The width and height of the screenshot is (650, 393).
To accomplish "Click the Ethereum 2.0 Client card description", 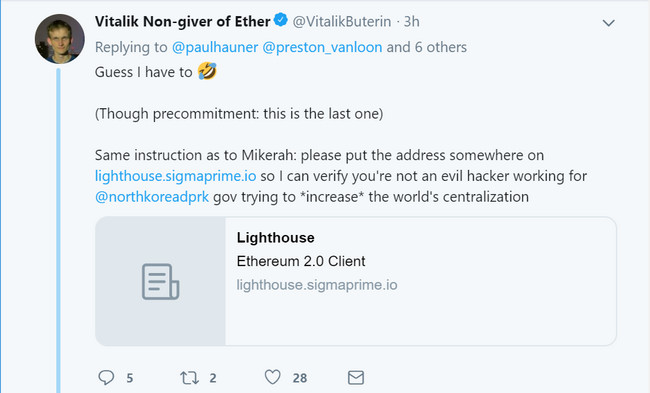I will (x=301, y=261).
